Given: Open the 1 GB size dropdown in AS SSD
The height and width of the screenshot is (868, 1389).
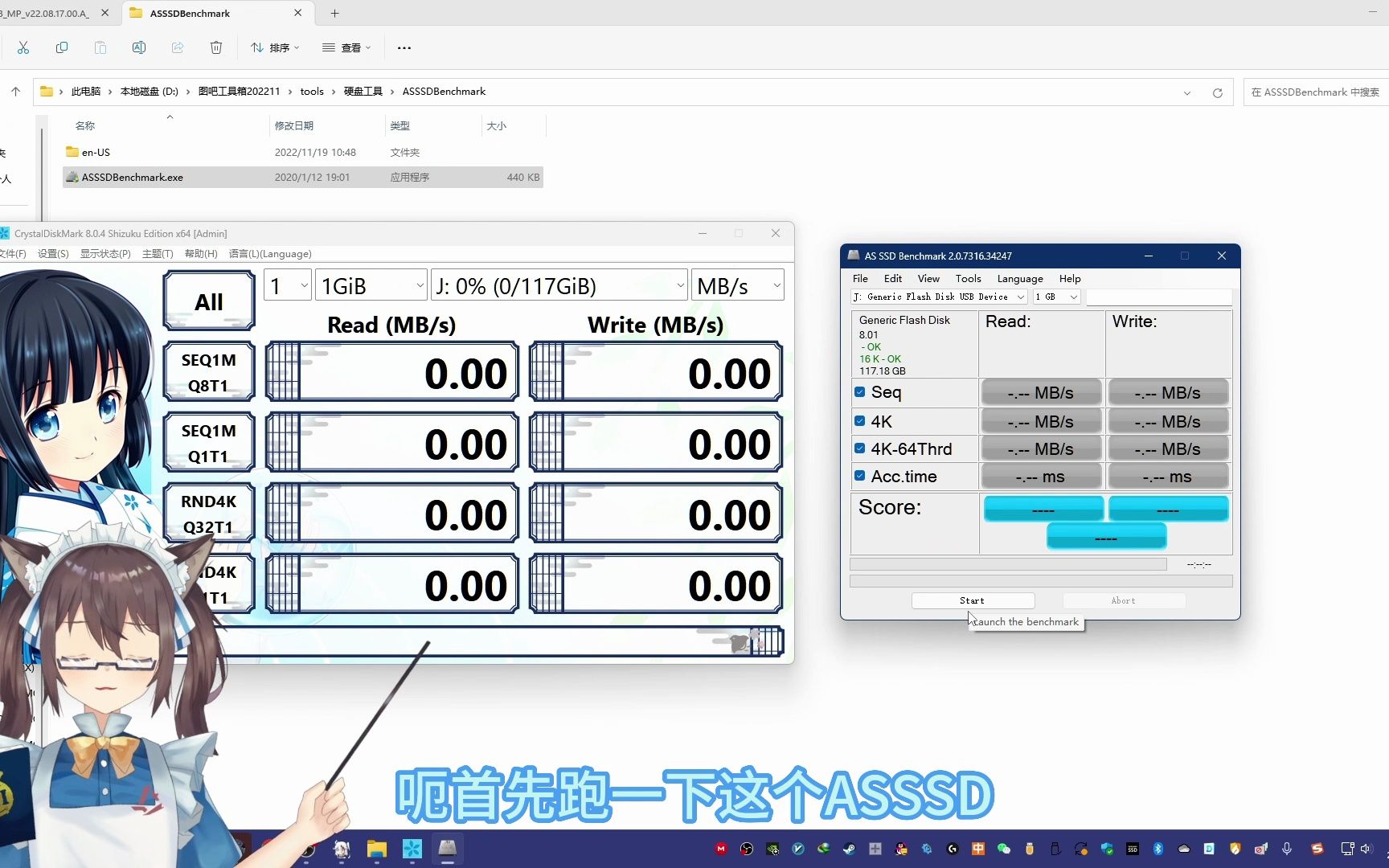Looking at the screenshot, I should (1056, 297).
